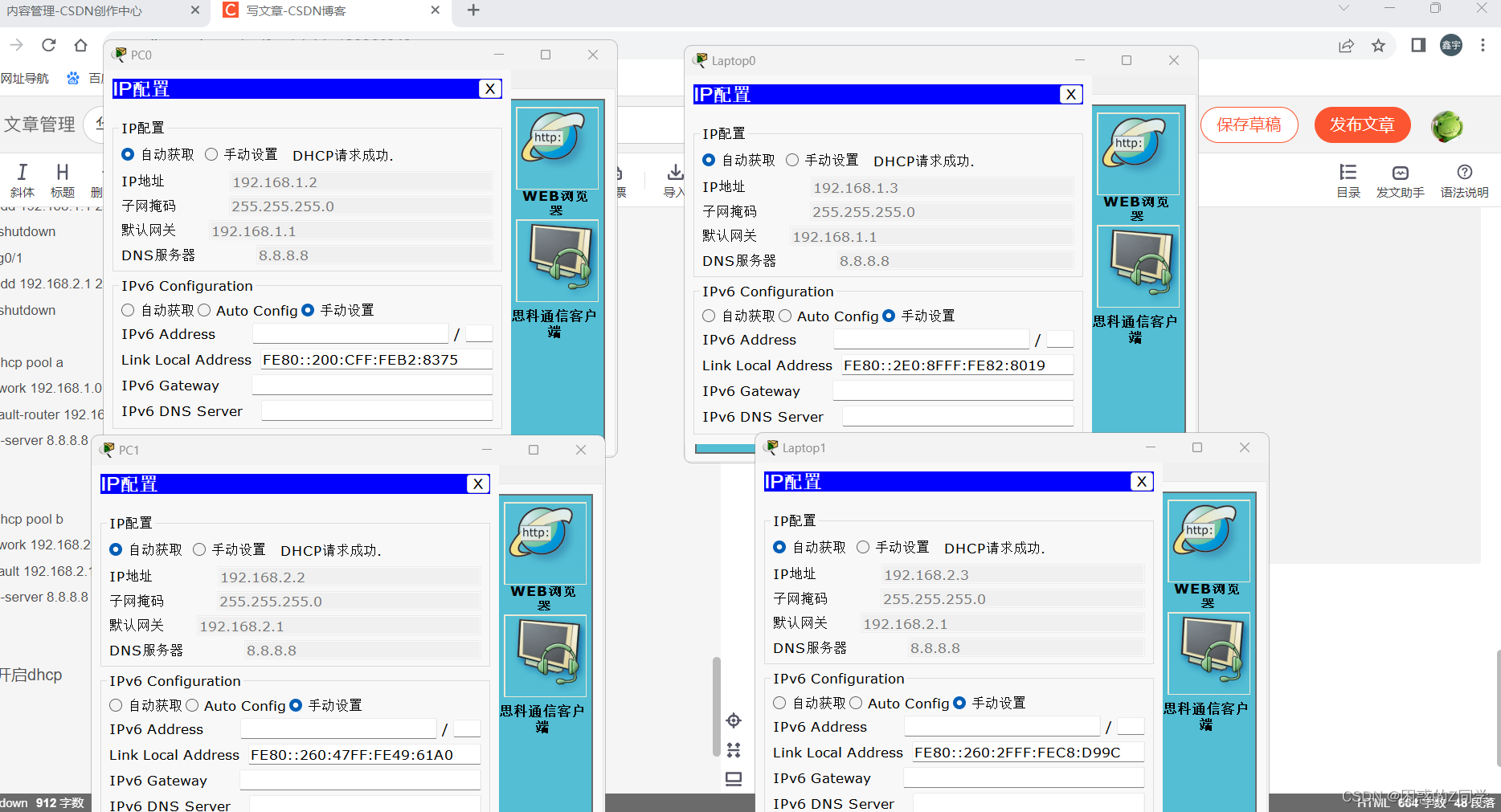Select 手动设置 IPv4 radio in Laptop0
This screenshot has width=1501, height=812.
(792, 160)
